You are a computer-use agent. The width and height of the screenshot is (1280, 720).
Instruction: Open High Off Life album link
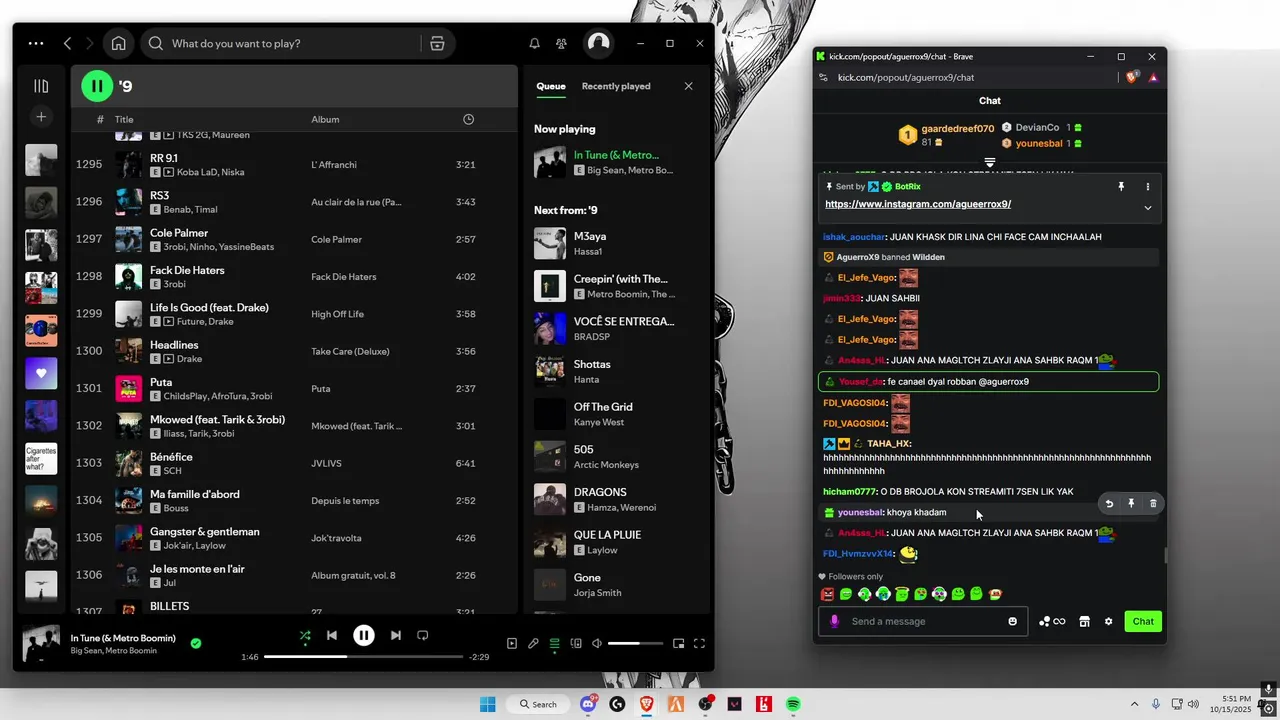[x=337, y=314]
